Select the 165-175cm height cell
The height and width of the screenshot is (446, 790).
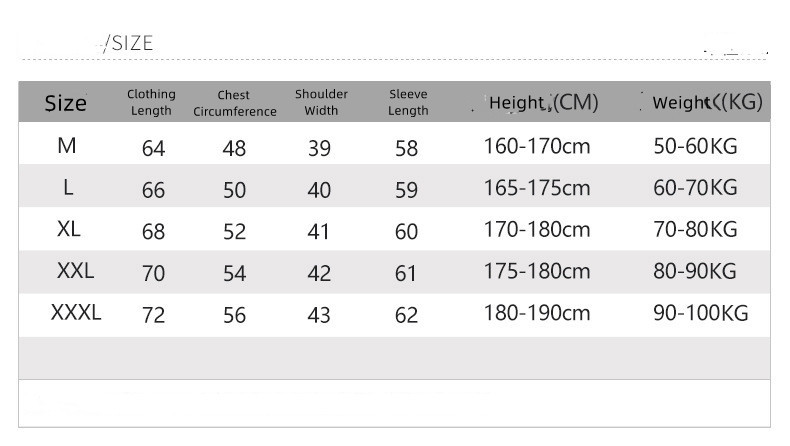point(537,188)
